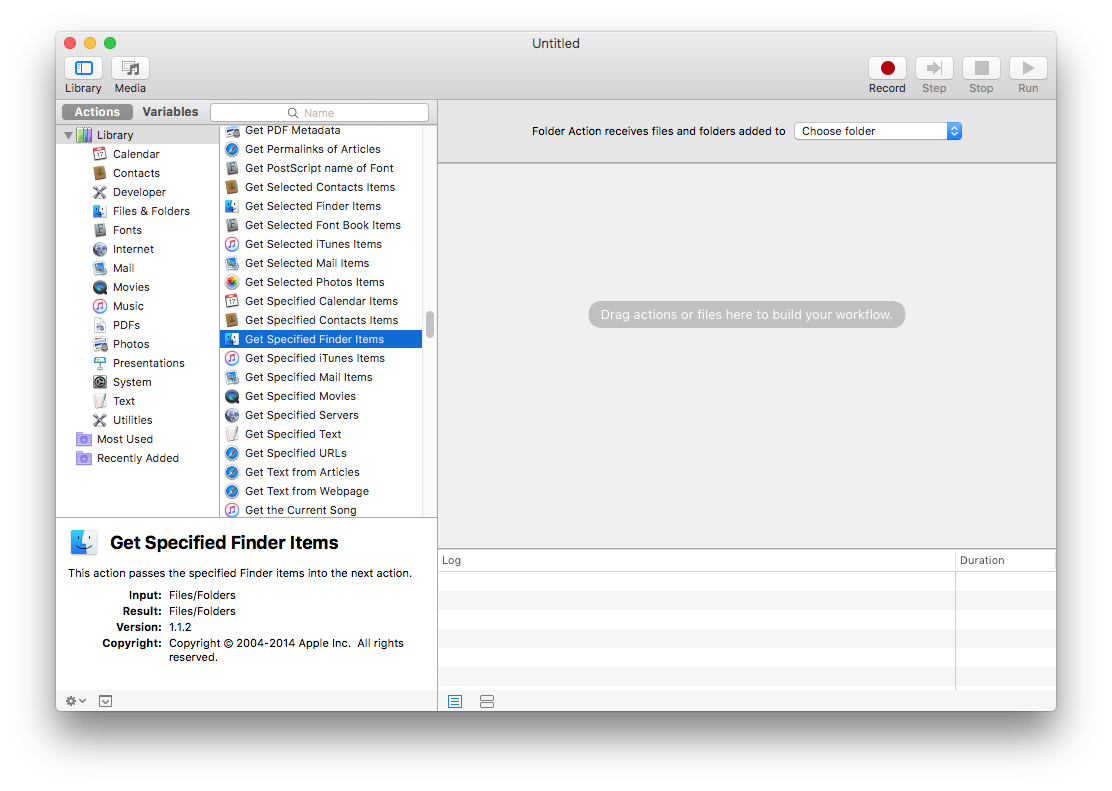Click the Stop toolbar button
1112x791 pixels.
(982, 68)
